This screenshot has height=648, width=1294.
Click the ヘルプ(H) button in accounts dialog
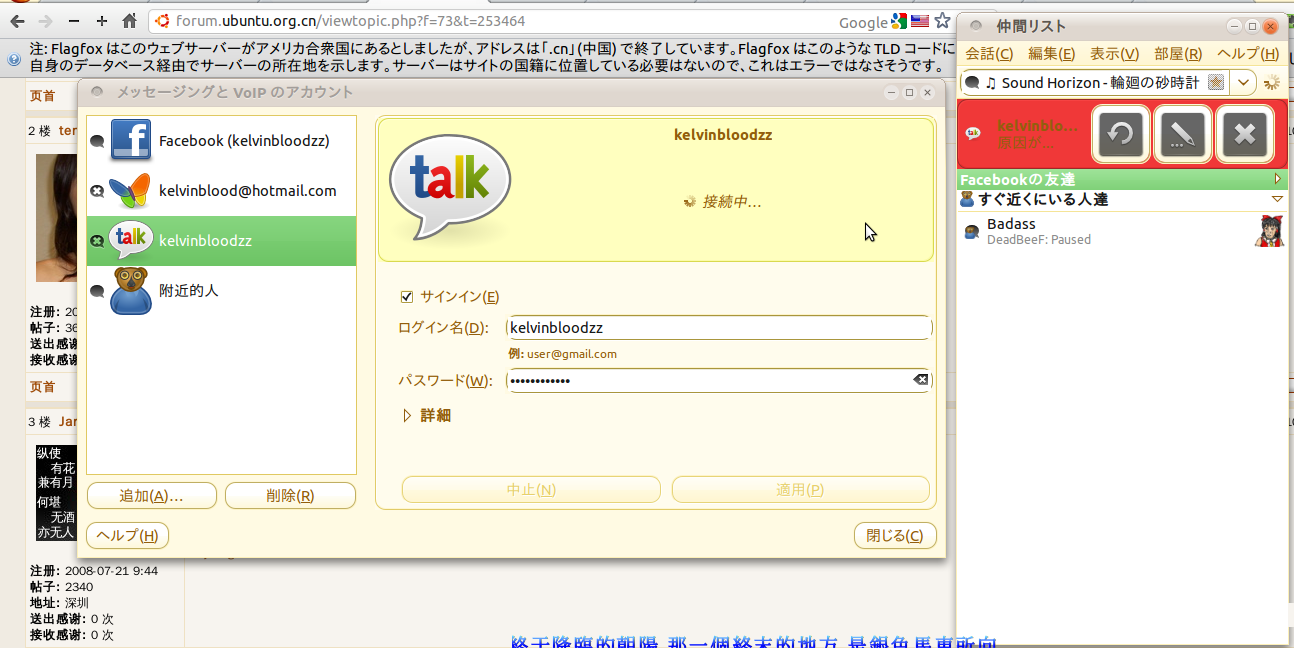click(x=128, y=536)
